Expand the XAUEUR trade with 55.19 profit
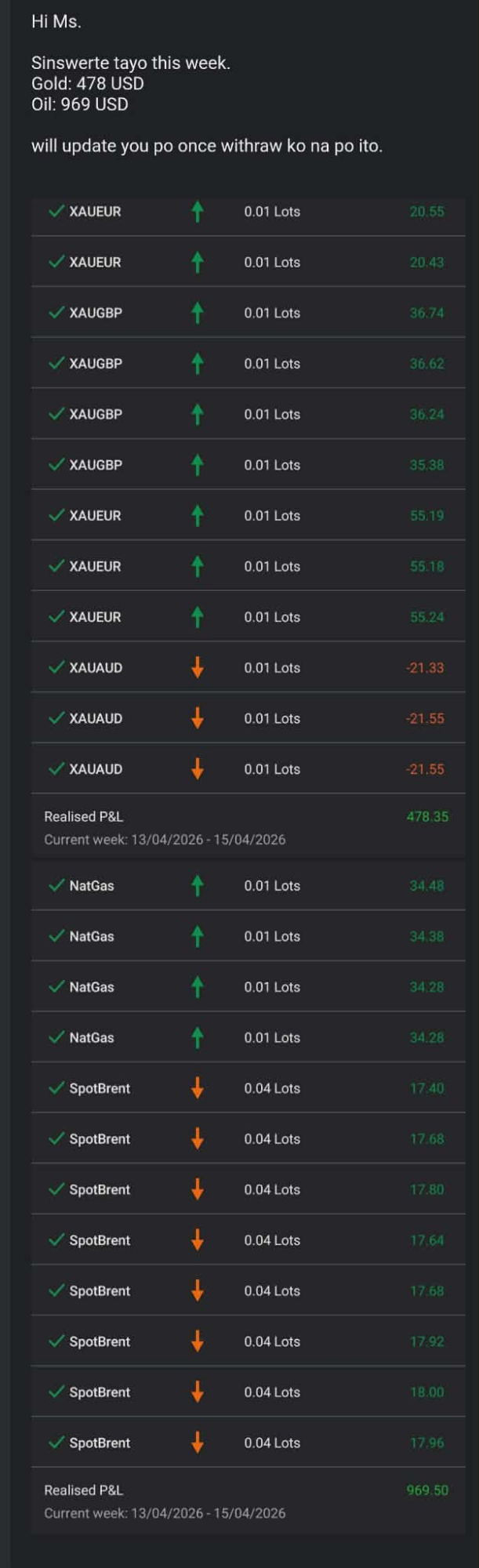The width and height of the screenshot is (479, 1568). coord(248,516)
